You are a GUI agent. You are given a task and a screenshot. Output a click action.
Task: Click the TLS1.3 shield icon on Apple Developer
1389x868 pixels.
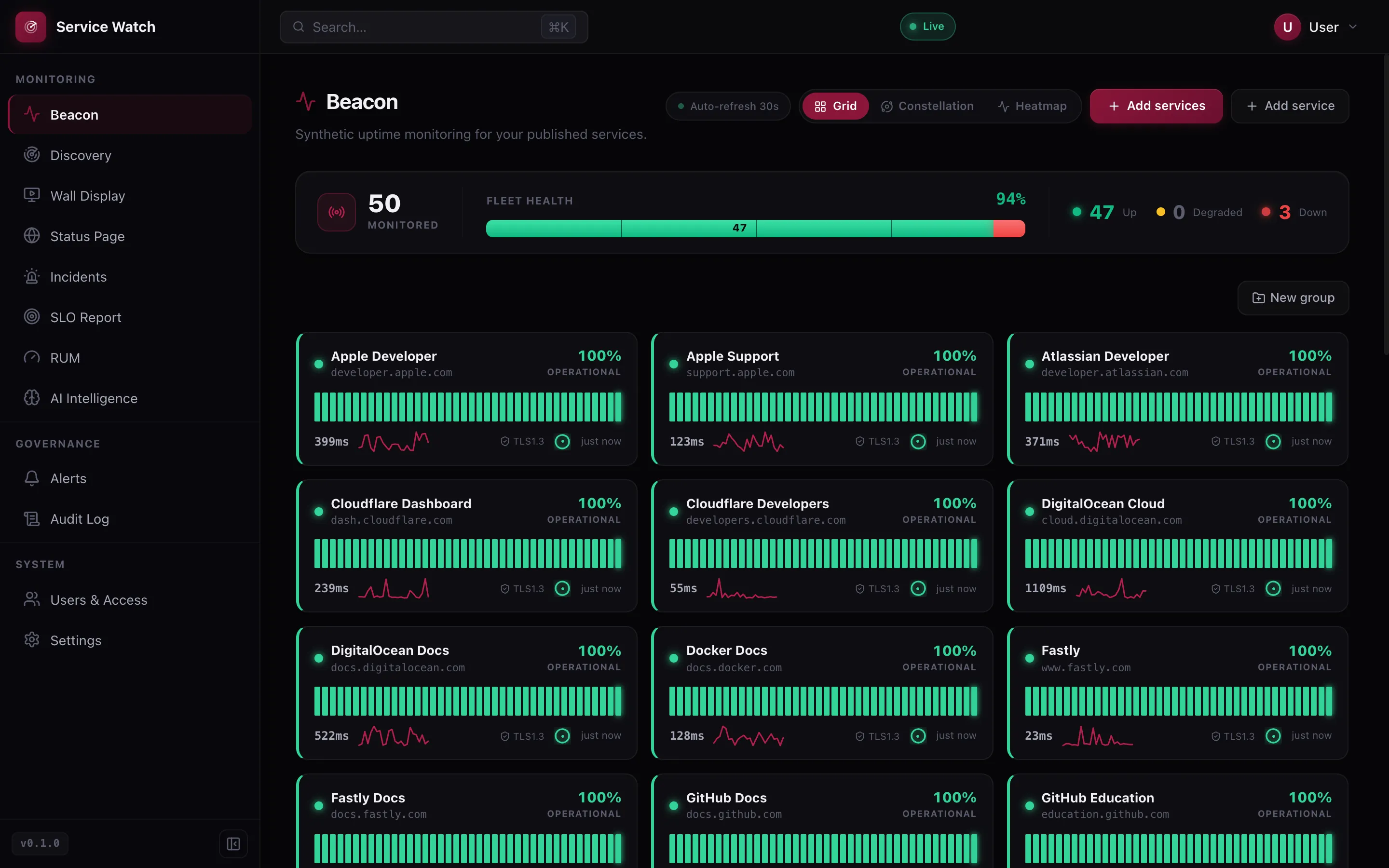pos(505,441)
